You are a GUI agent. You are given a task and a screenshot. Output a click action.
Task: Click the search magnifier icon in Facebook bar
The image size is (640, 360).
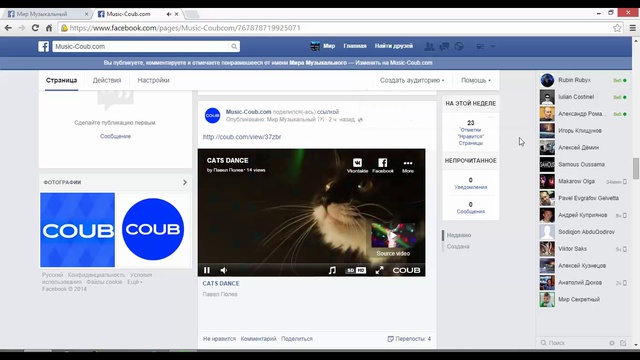(x=234, y=47)
